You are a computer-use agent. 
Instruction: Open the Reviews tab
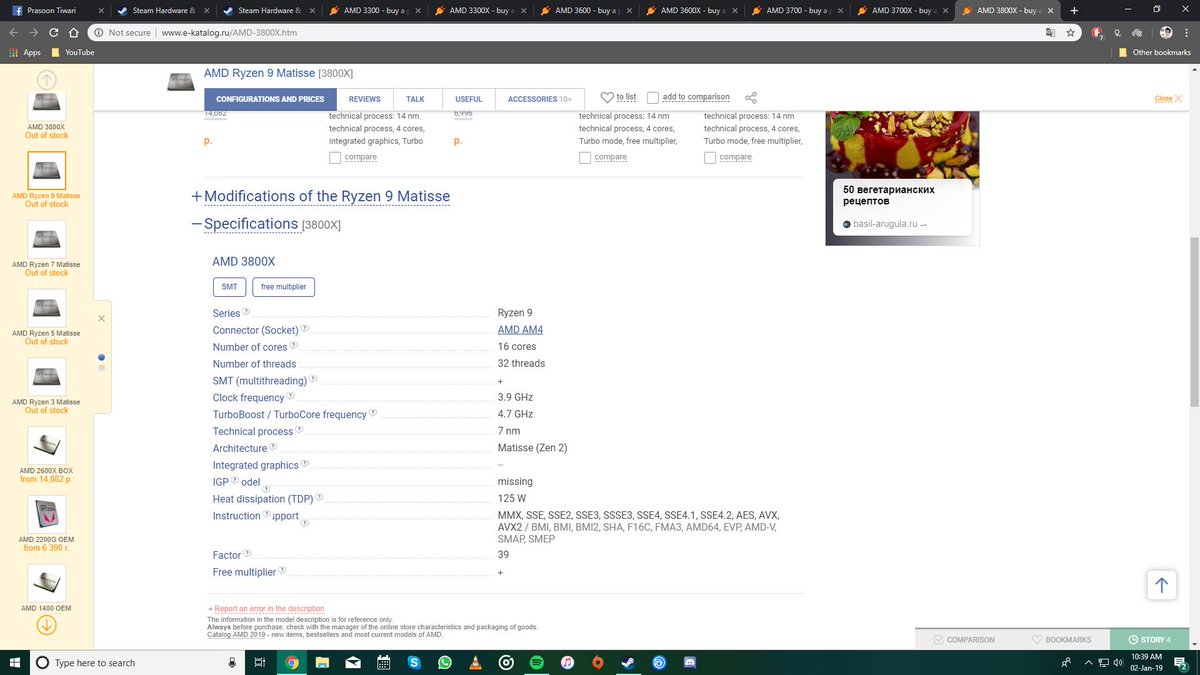365,99
